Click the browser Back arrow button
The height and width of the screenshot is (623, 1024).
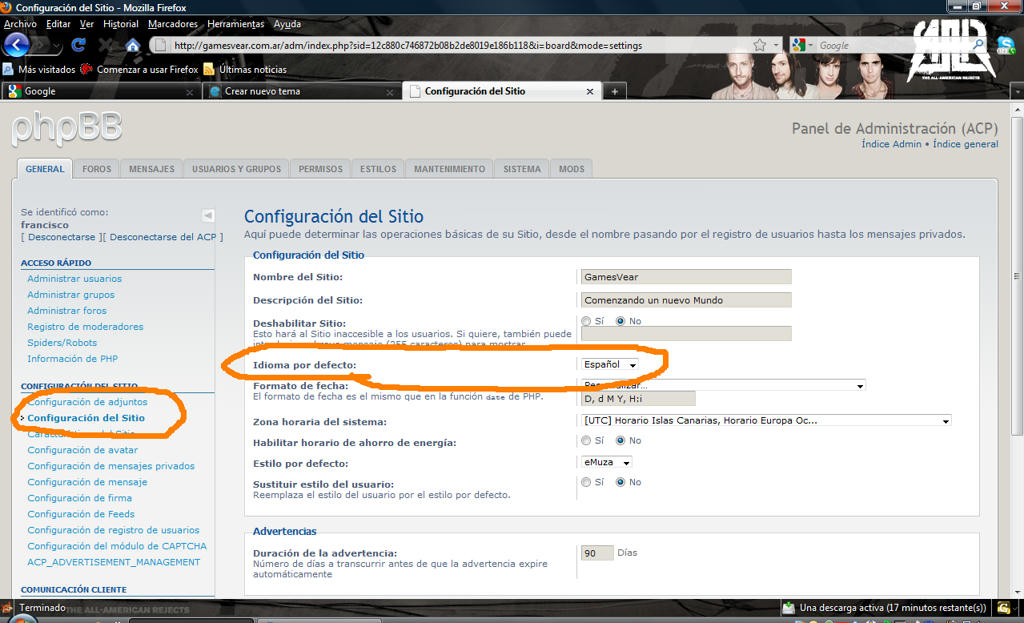tap(16, 45)
